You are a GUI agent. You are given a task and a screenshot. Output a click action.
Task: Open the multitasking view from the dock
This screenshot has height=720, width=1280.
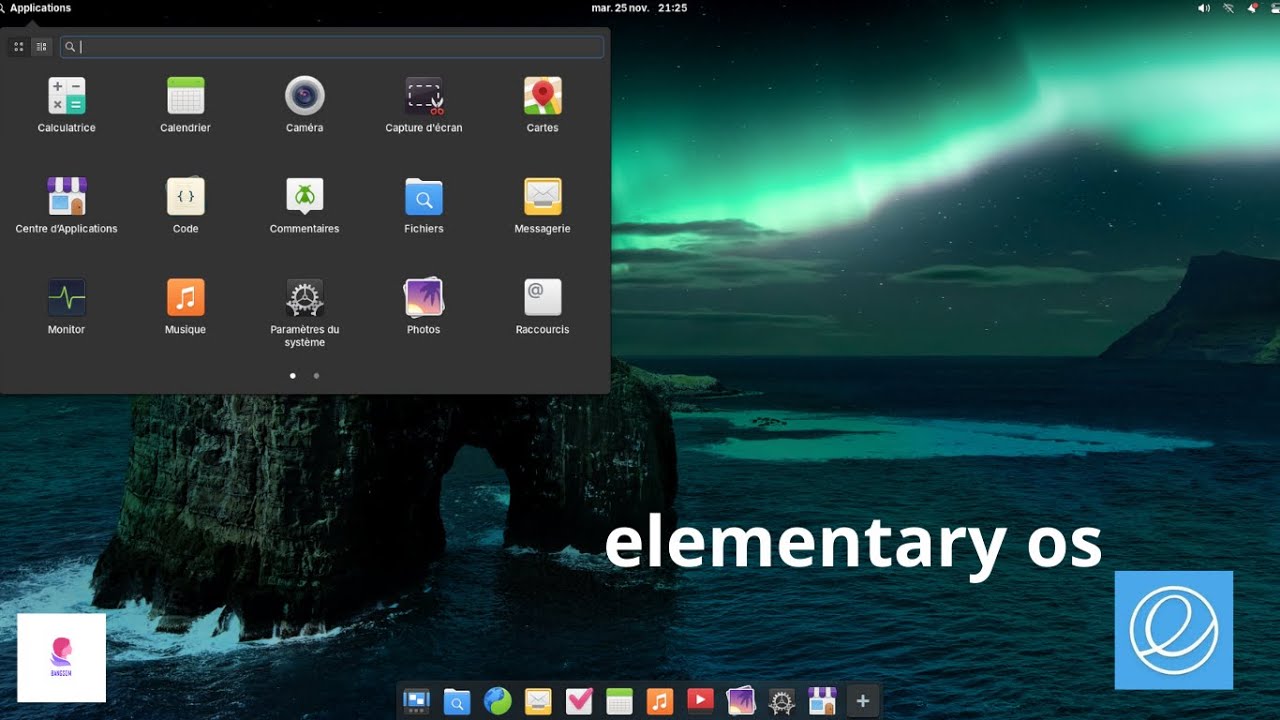pyautogui.click(x=416, y=701)
